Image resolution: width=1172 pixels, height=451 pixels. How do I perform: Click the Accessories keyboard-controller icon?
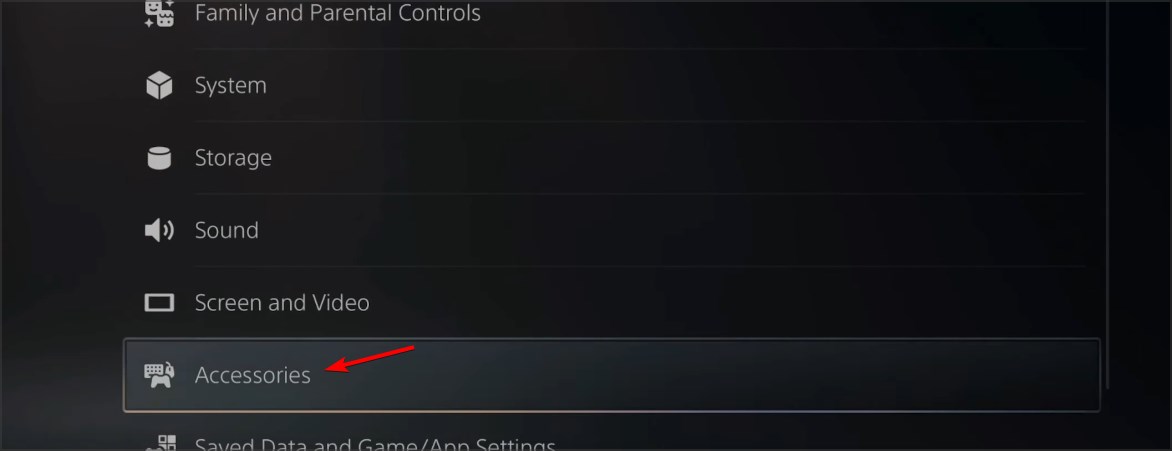point(158,375)
